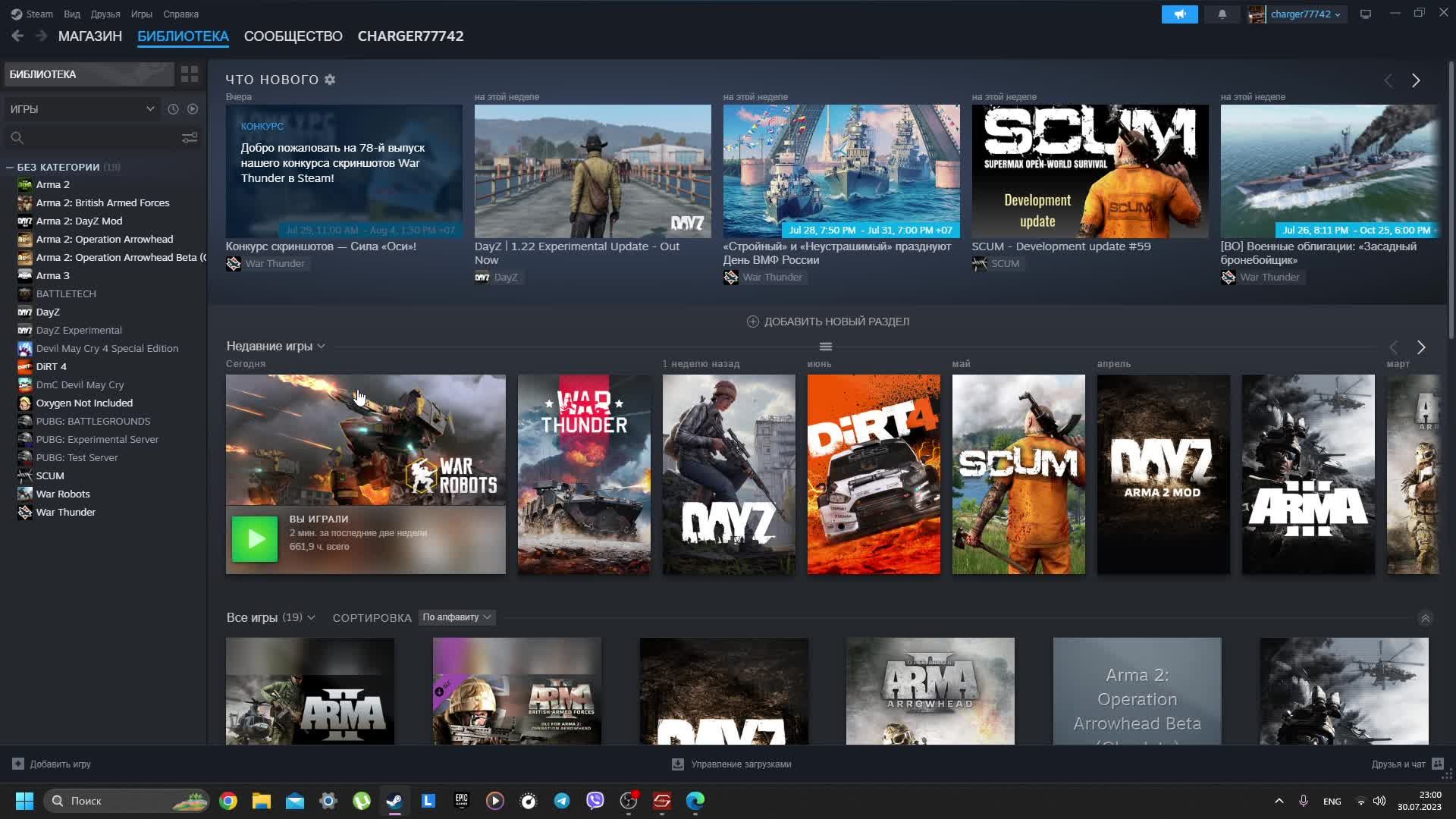Click the Big Picture mode monitor icon
The width and height of the screenshot is (1456, 819).
pos(1366,14)
